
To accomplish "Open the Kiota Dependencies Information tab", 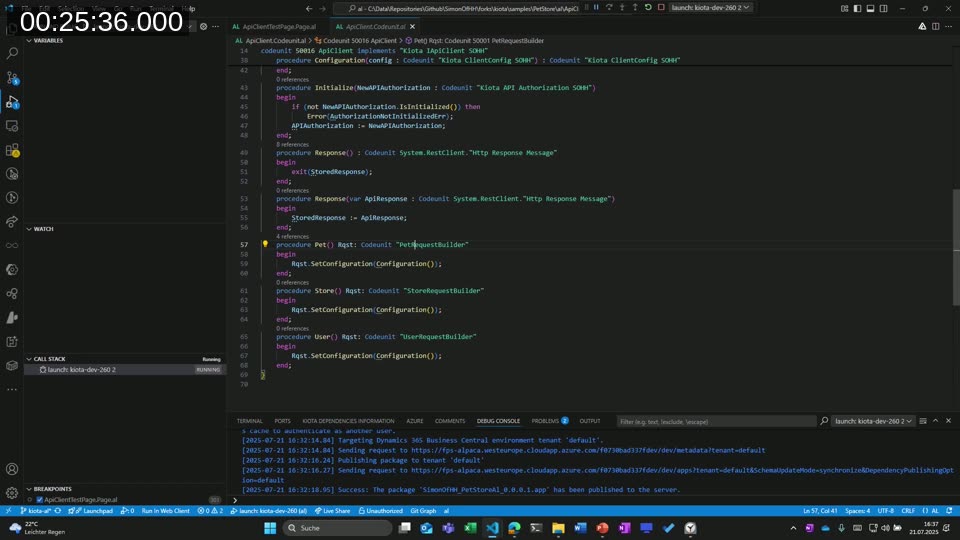I will [x=348, y=421].
